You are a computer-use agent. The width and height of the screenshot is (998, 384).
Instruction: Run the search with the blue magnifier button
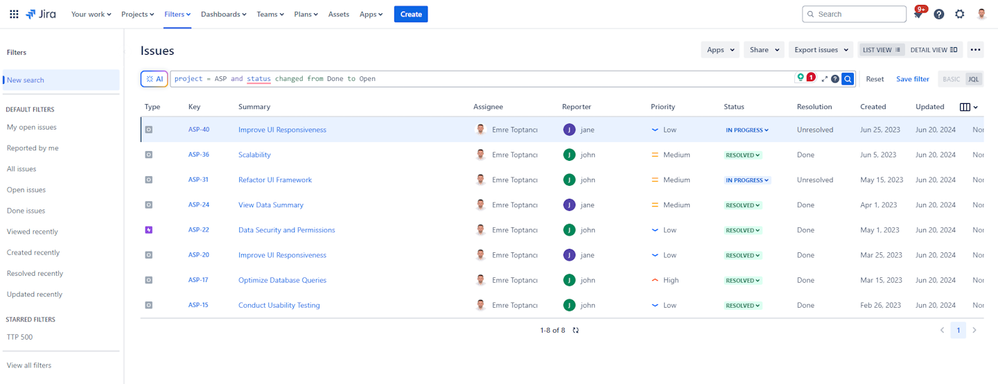848,79
